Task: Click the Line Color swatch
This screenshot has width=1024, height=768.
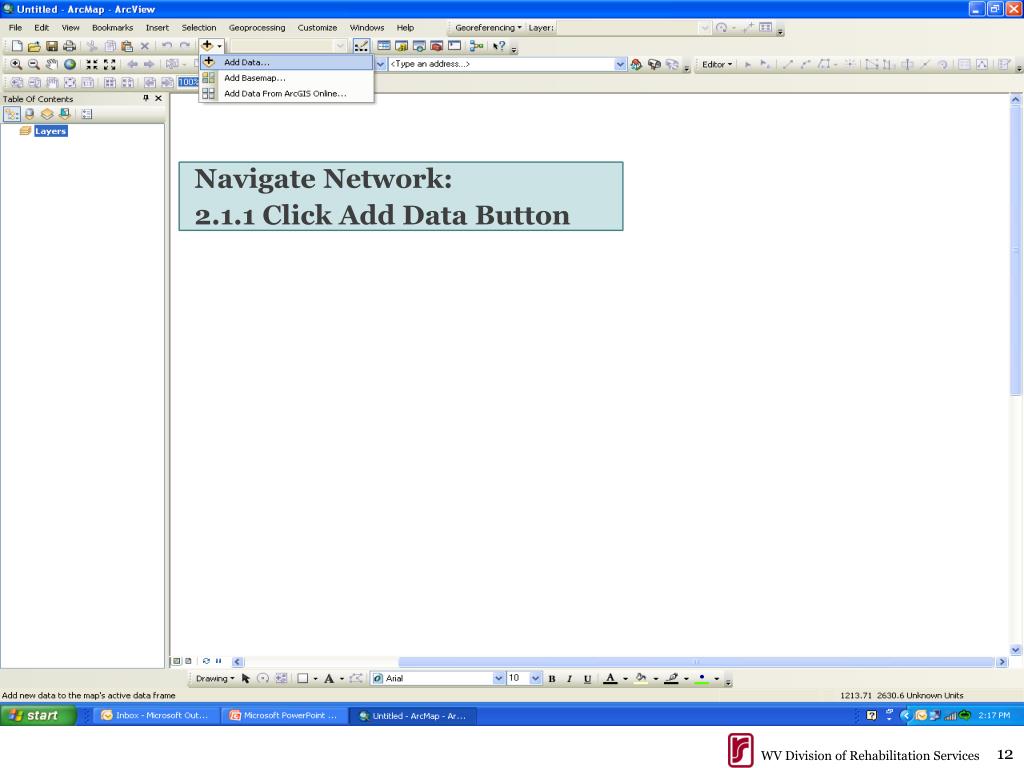Action: tap(671, 679)
